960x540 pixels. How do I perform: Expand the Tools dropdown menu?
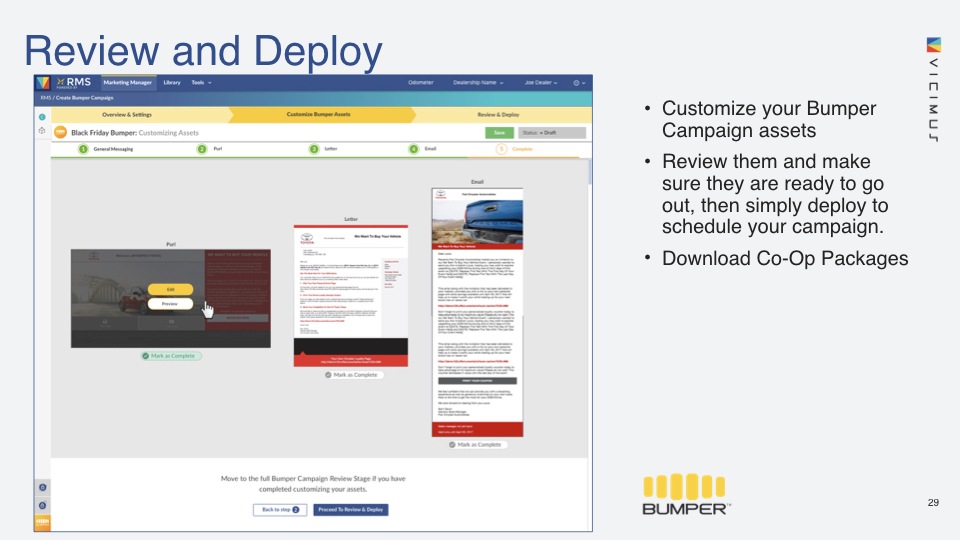201,83
